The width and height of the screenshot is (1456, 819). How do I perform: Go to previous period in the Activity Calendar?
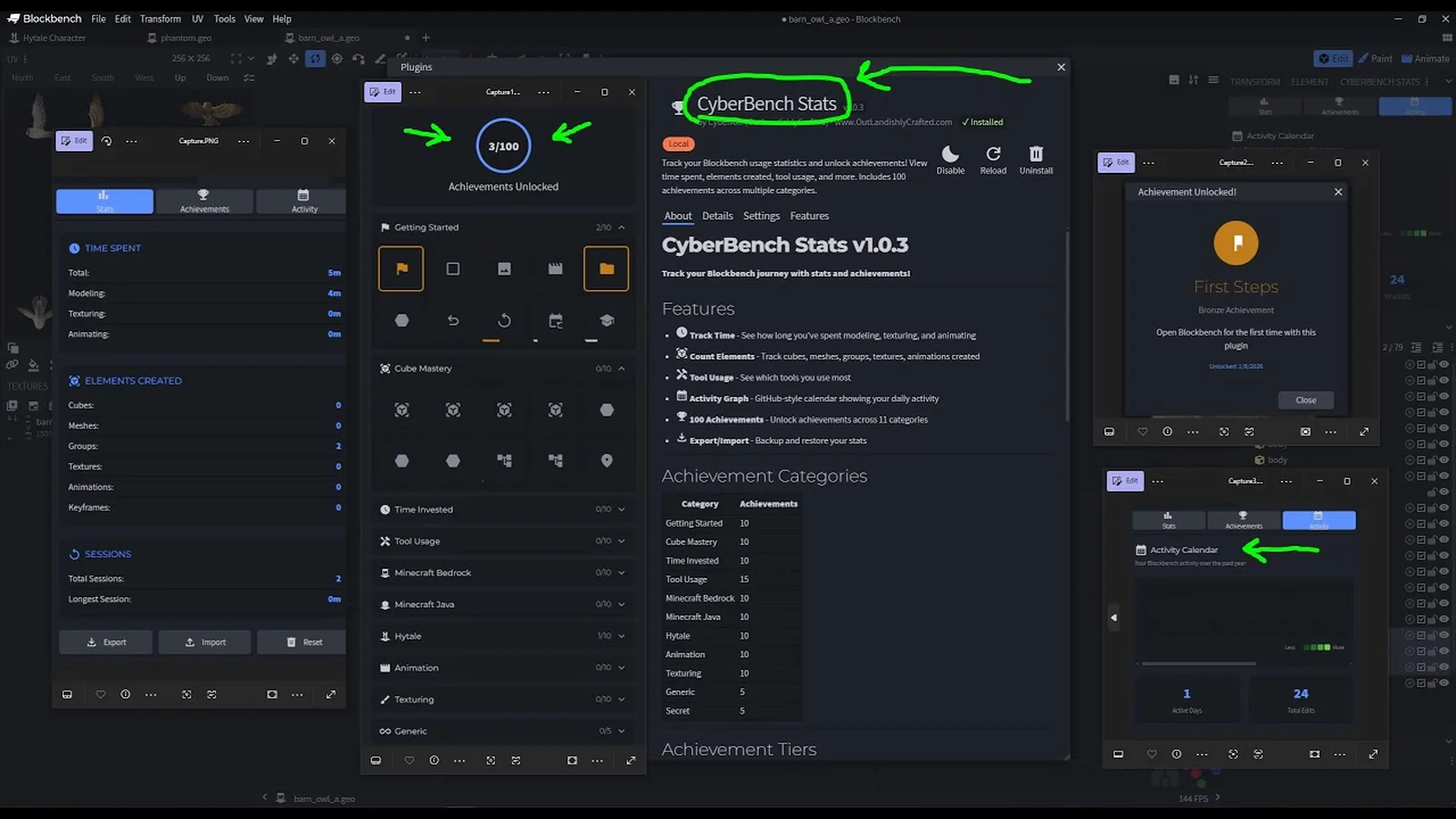point(1114,617)
